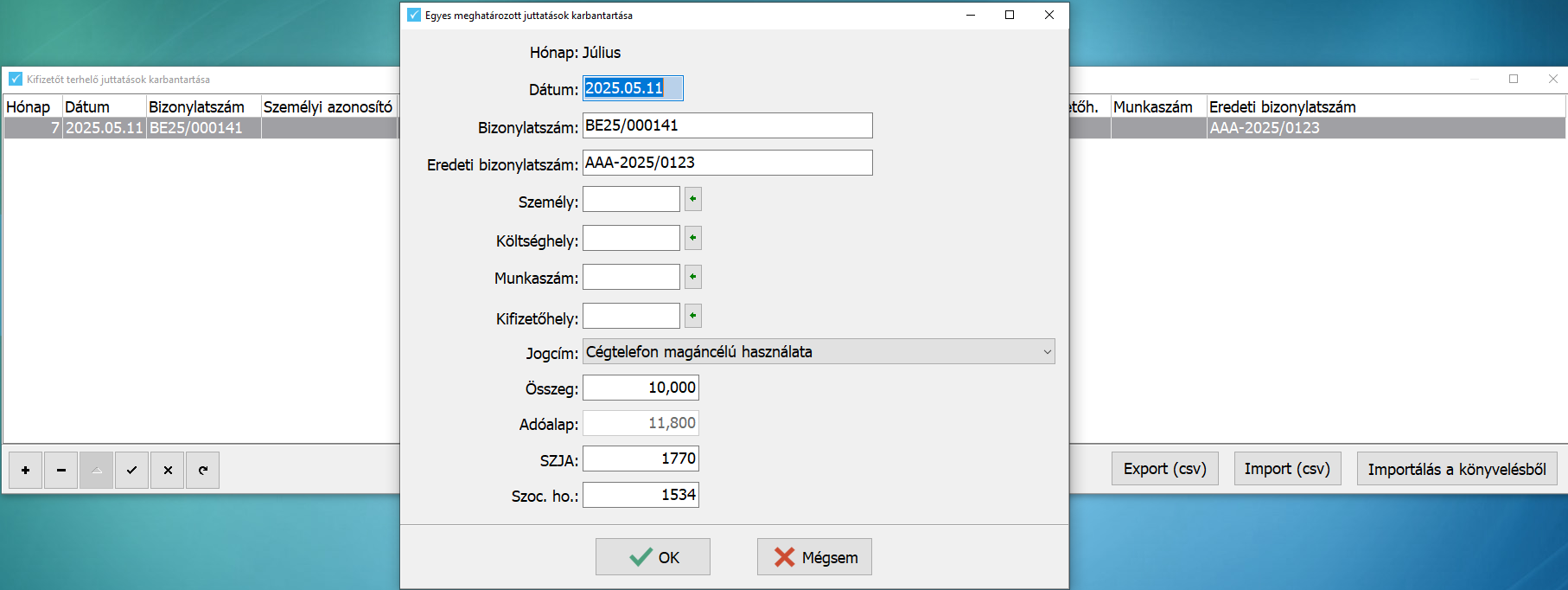Open the Személy lookup arrow button
The width and height of the screenshot is (1568, 590).
(693, 199)
